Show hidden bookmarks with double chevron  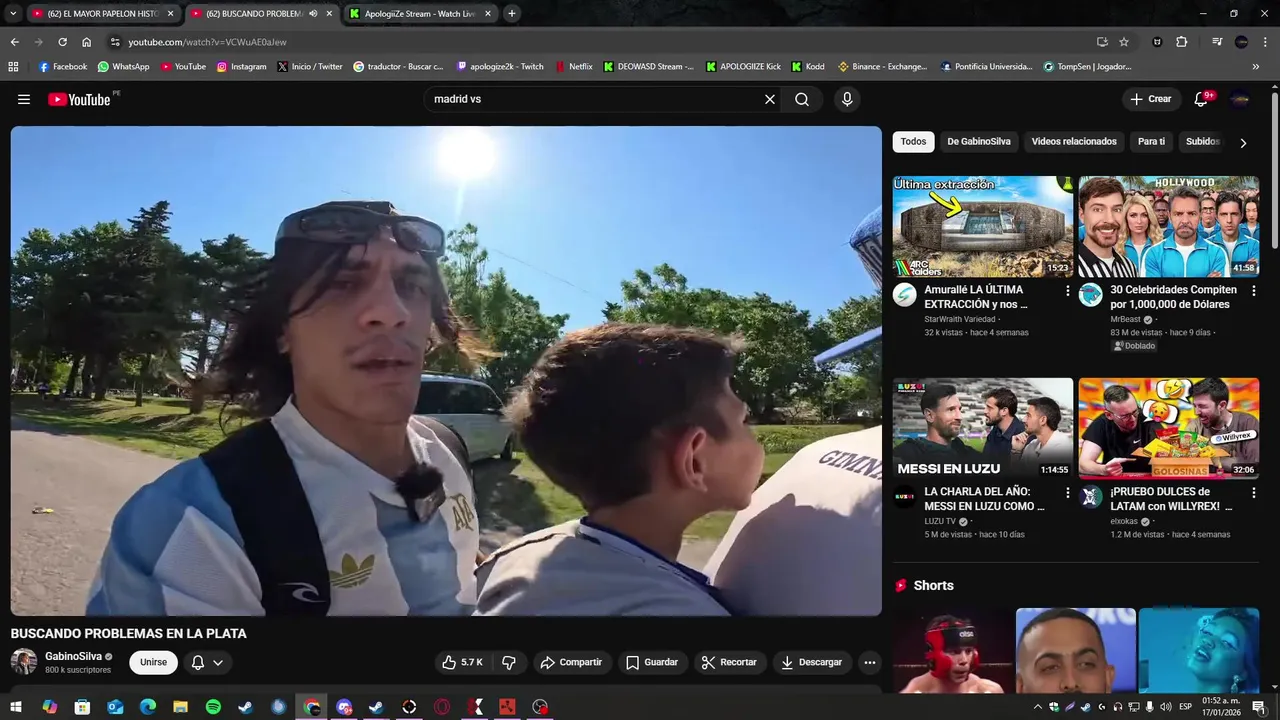pos(1256,67)
